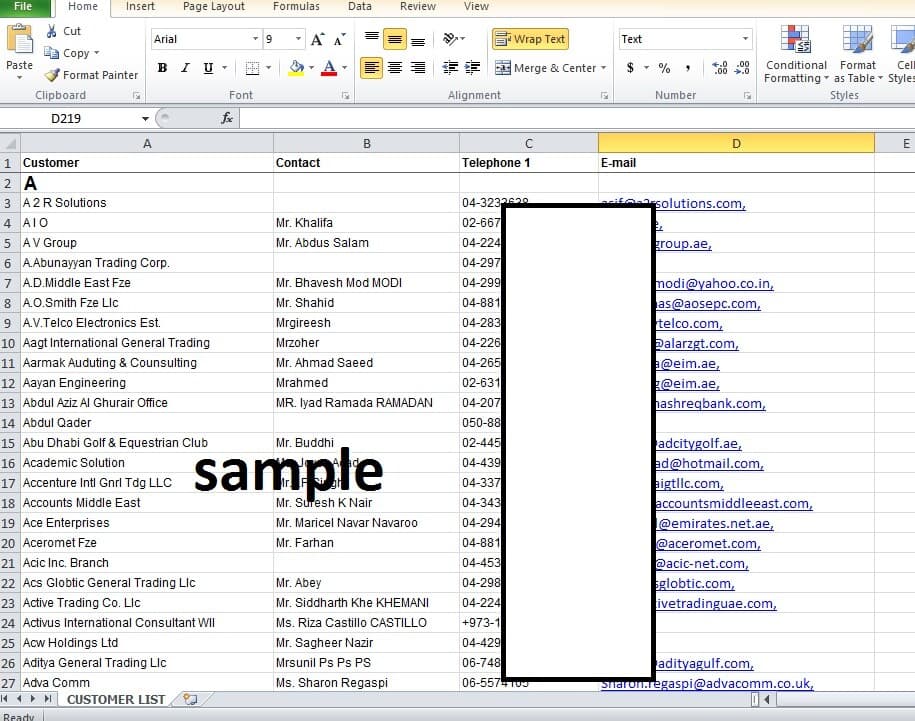Open the Number Format dropdown showing Text
Viewport: 915px width, 721px height.
pyautogui.click(x=685, y=38)
